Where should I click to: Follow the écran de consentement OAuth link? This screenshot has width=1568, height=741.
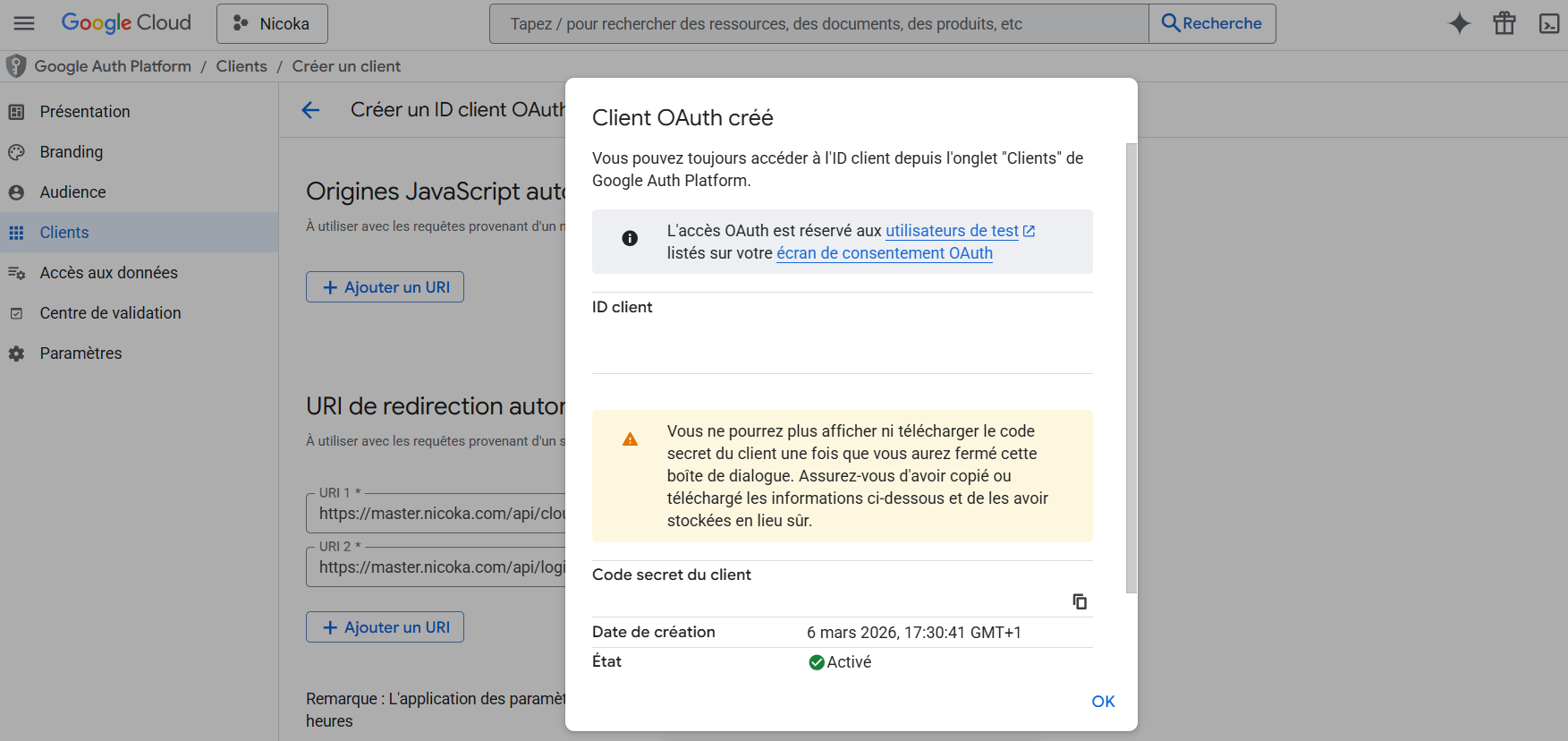[x=884, y=253]
